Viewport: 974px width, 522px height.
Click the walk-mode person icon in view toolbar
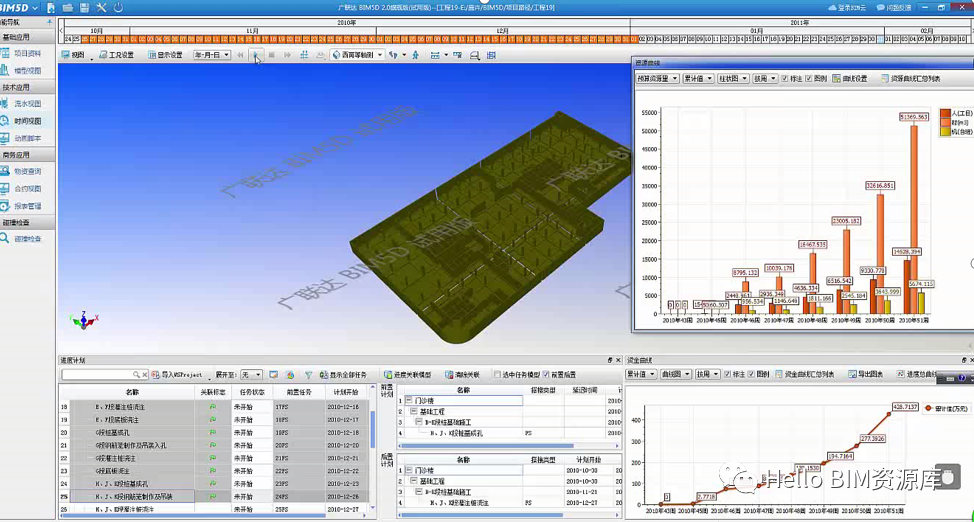[416, 55]
